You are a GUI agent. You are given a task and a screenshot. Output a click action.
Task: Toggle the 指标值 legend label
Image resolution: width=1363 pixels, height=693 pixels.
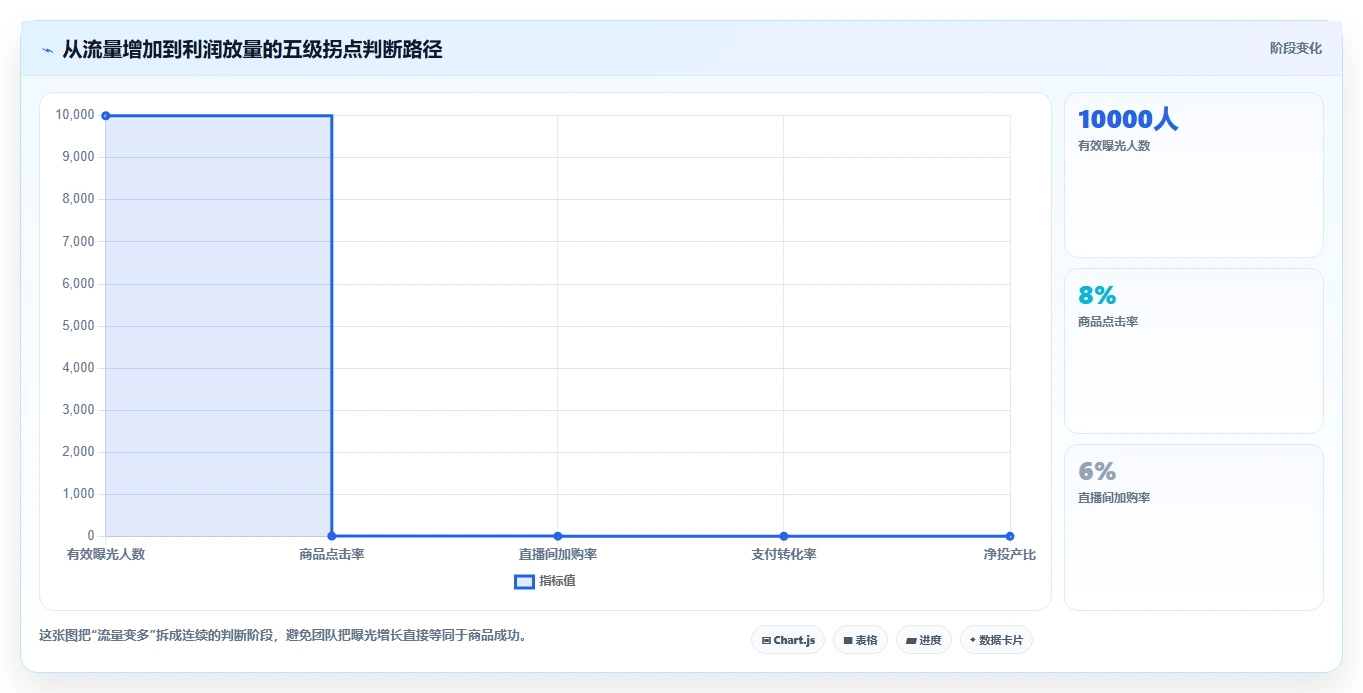pos(557,581)
